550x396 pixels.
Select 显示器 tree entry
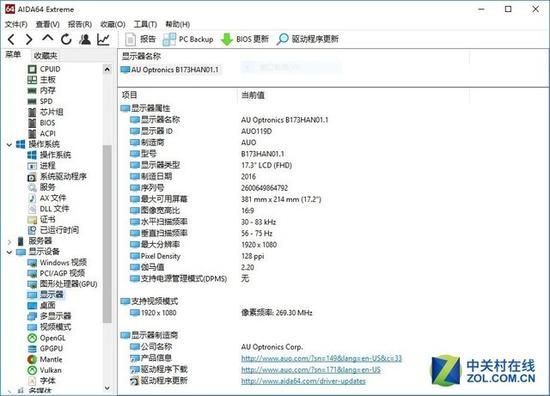pyautogui.click(x=46, y=295)
